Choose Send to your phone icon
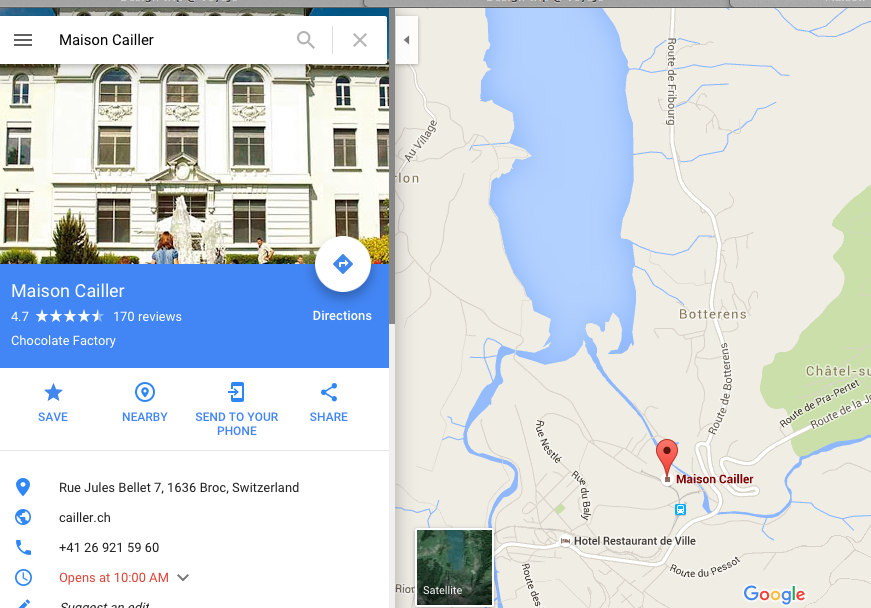Screen dimensions: 871x608 (x=237, y=392)
